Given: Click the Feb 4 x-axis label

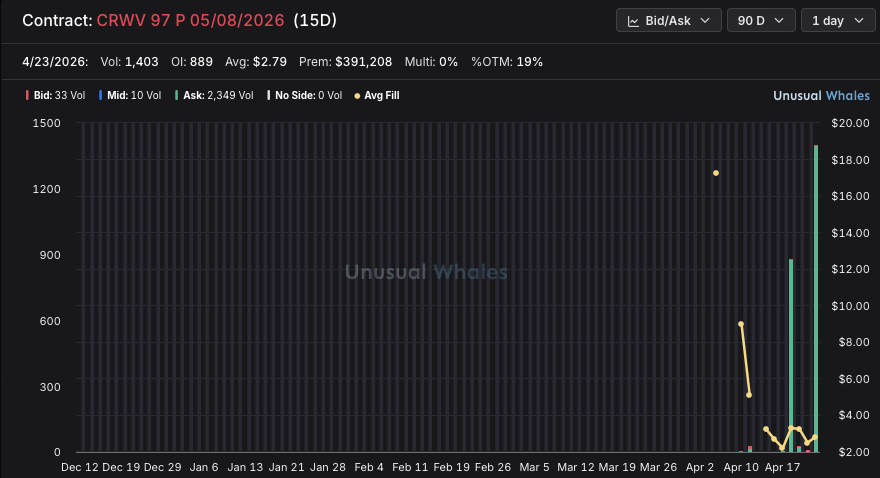Looking at the screenshot, I should coord(369,467).
